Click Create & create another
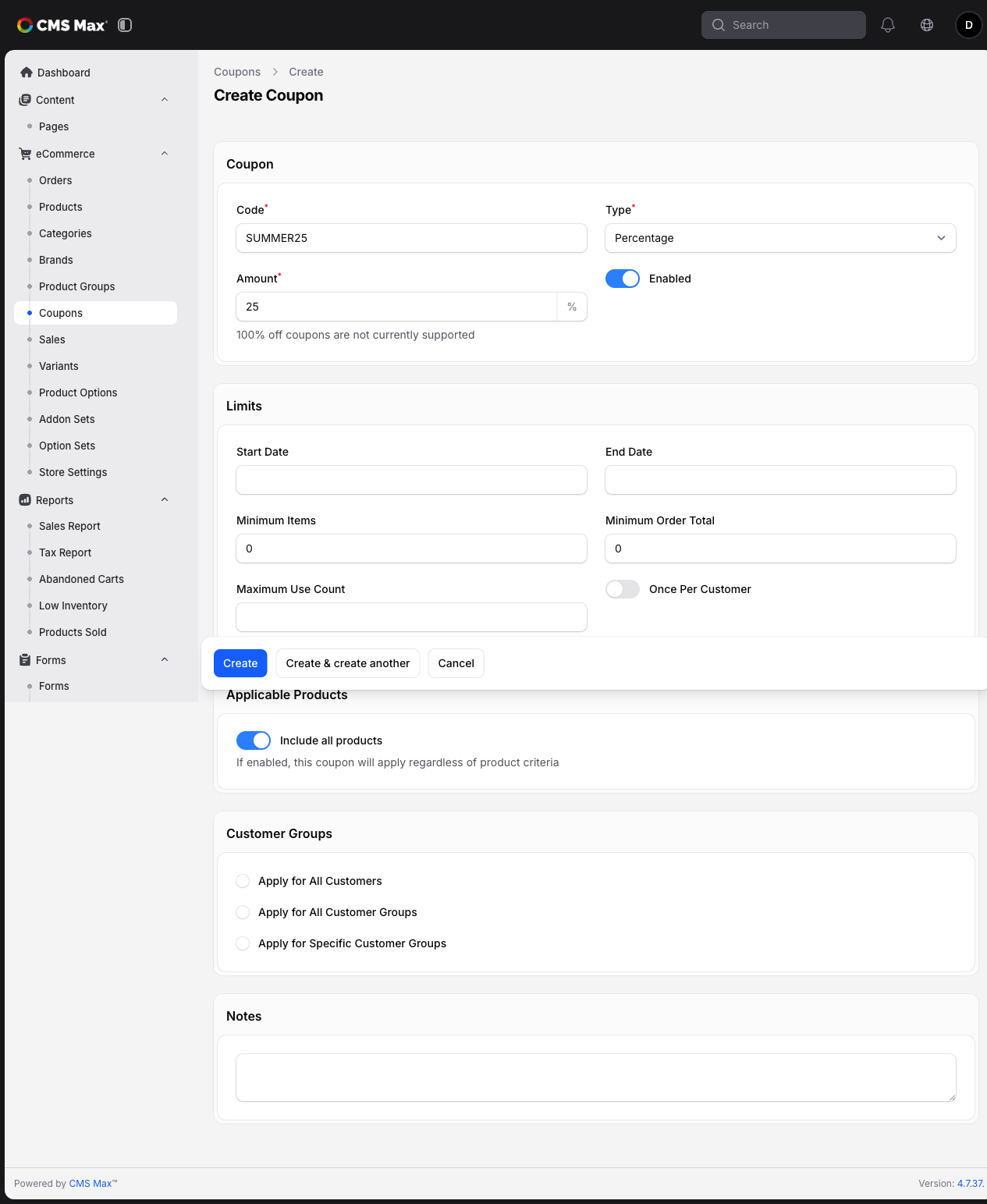 click(x=348, y=663)
